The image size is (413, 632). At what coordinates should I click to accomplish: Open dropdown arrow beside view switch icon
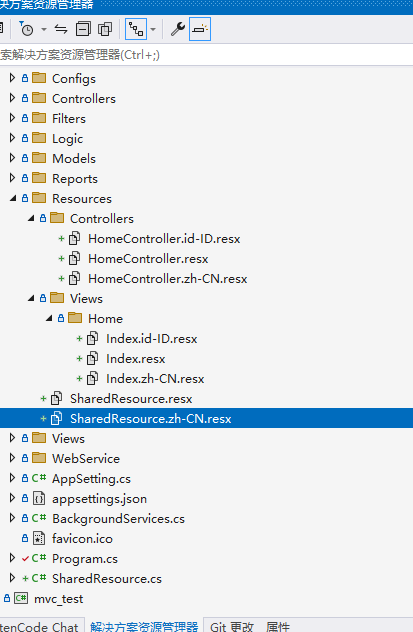pyautogui.click(x=153, y=29)
